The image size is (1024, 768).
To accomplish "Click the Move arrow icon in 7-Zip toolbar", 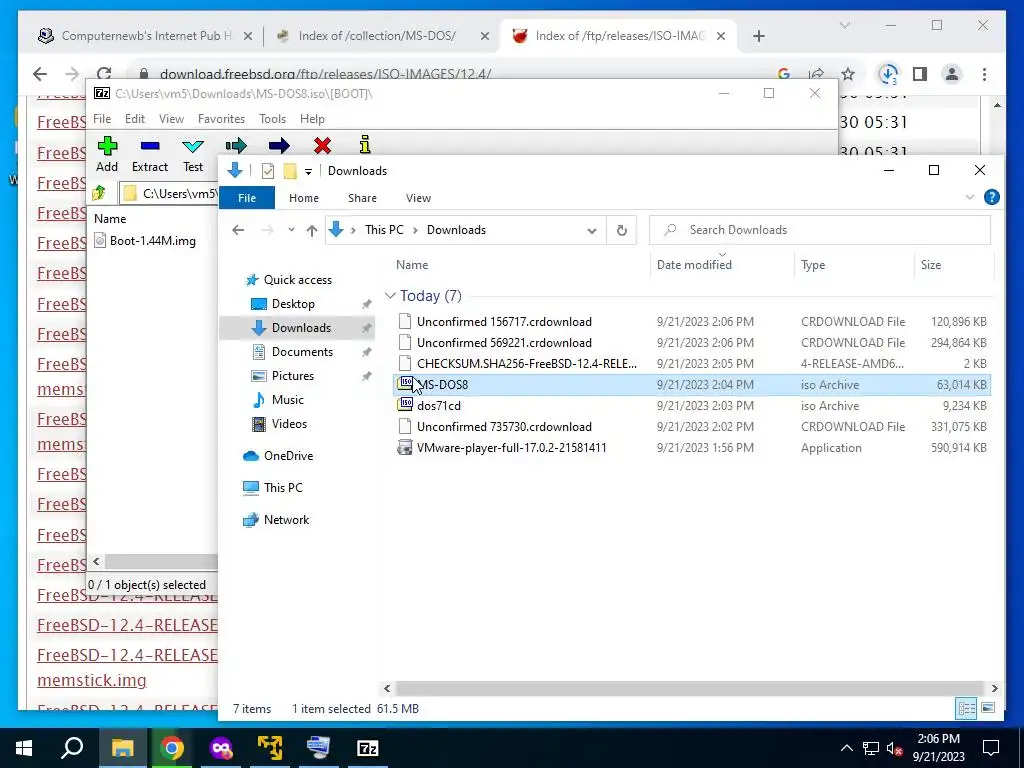I will click(279, 146).
